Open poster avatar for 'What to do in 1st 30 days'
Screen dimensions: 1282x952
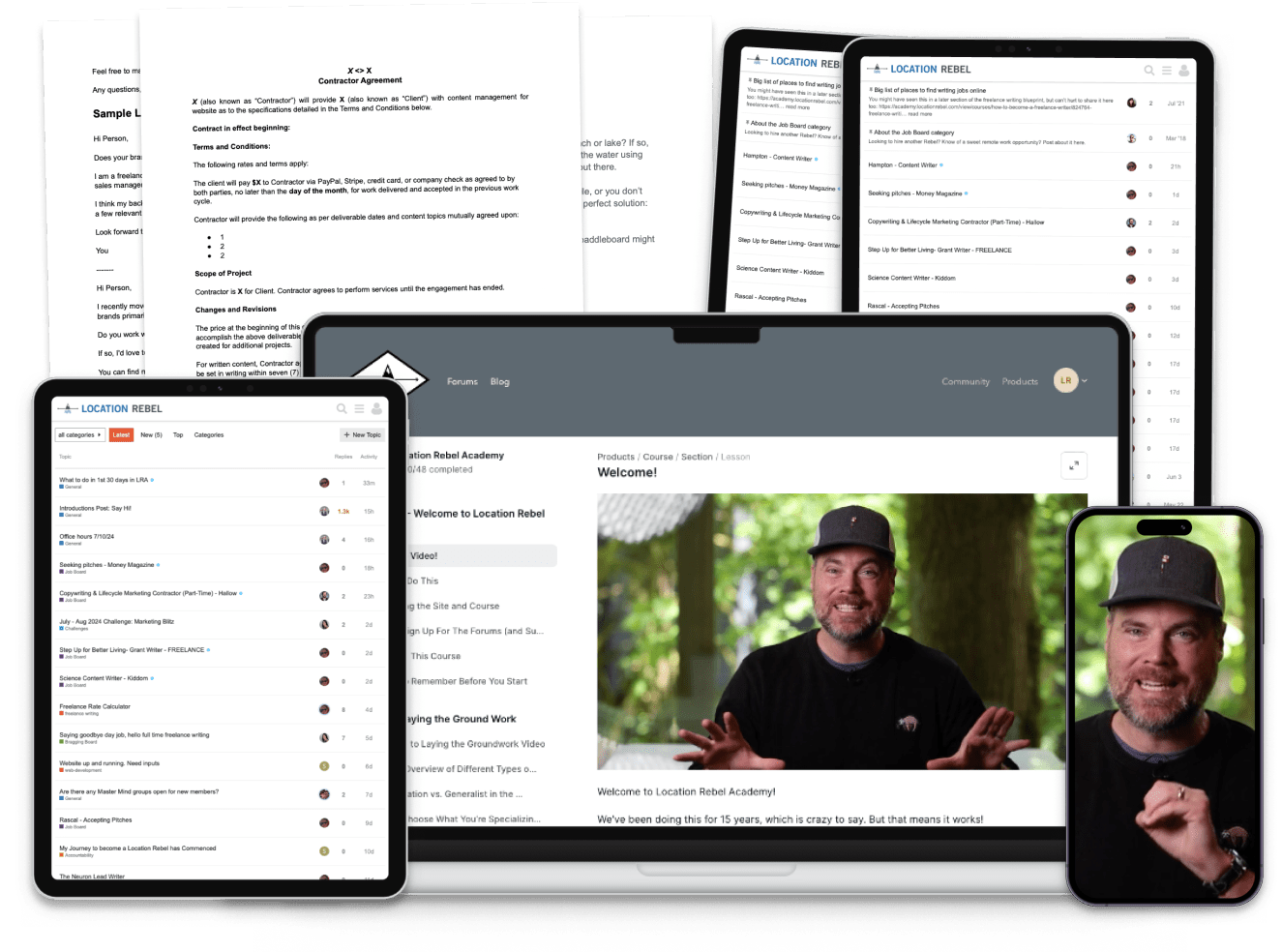click(x=324, y=482)
